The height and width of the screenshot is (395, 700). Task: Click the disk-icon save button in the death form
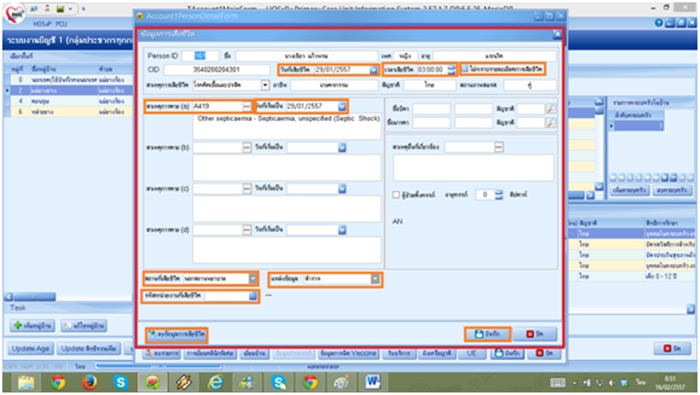[487, 334]
